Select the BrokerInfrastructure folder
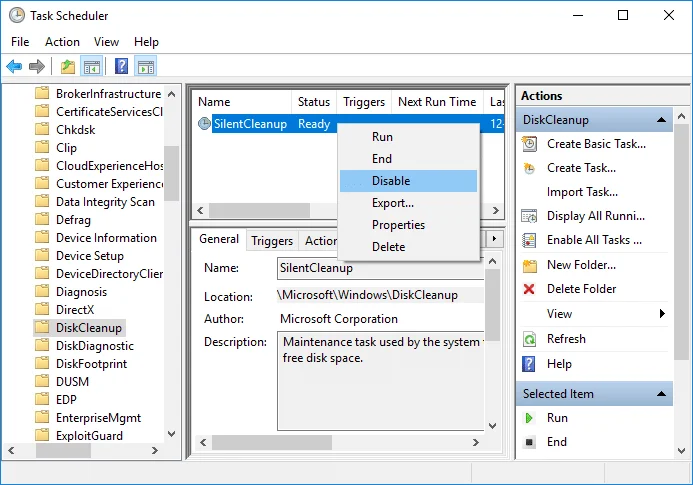Screen dimensions: 693x485 point(108,94)
